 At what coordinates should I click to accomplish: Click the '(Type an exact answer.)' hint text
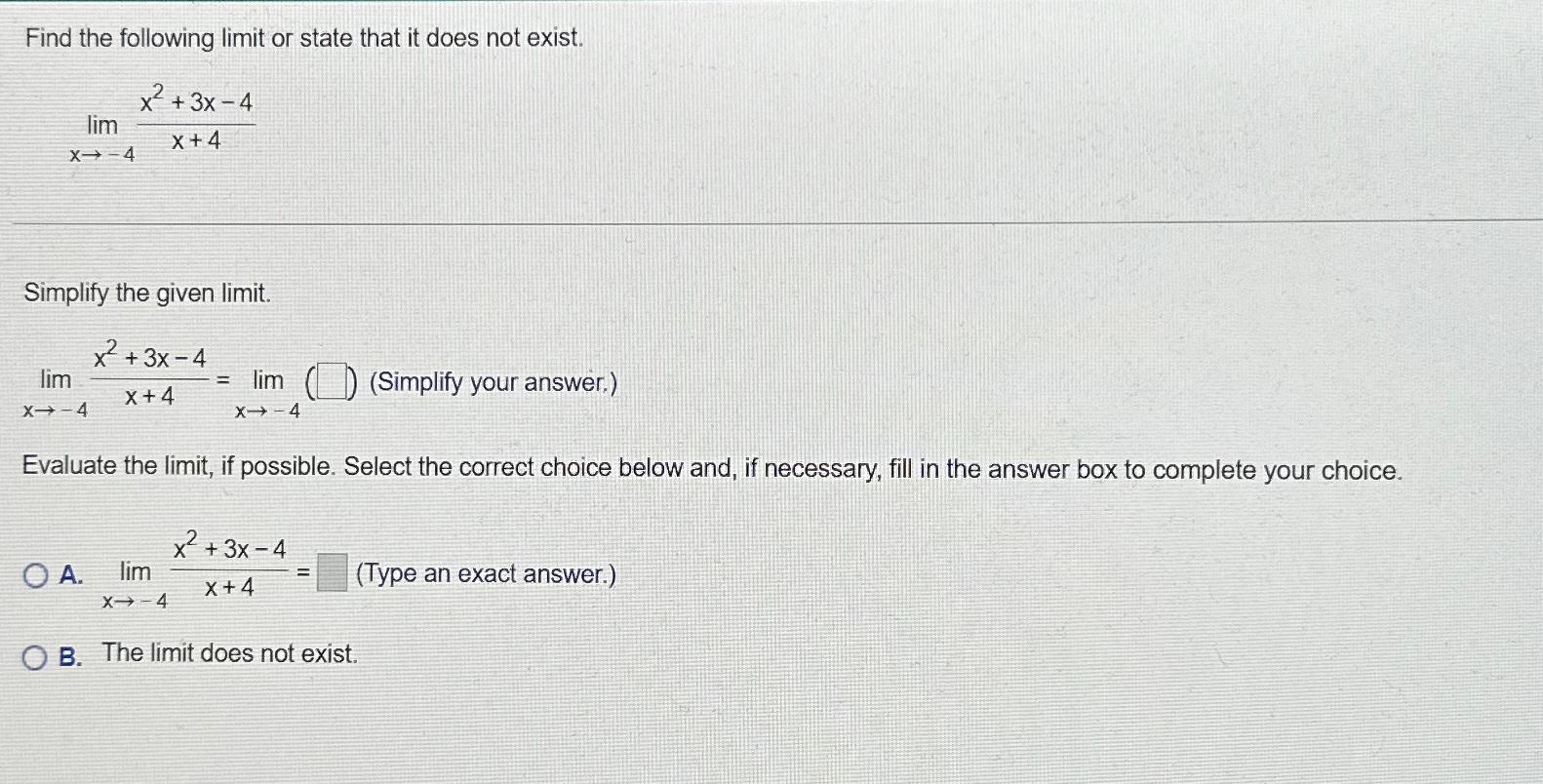[485, 574]
